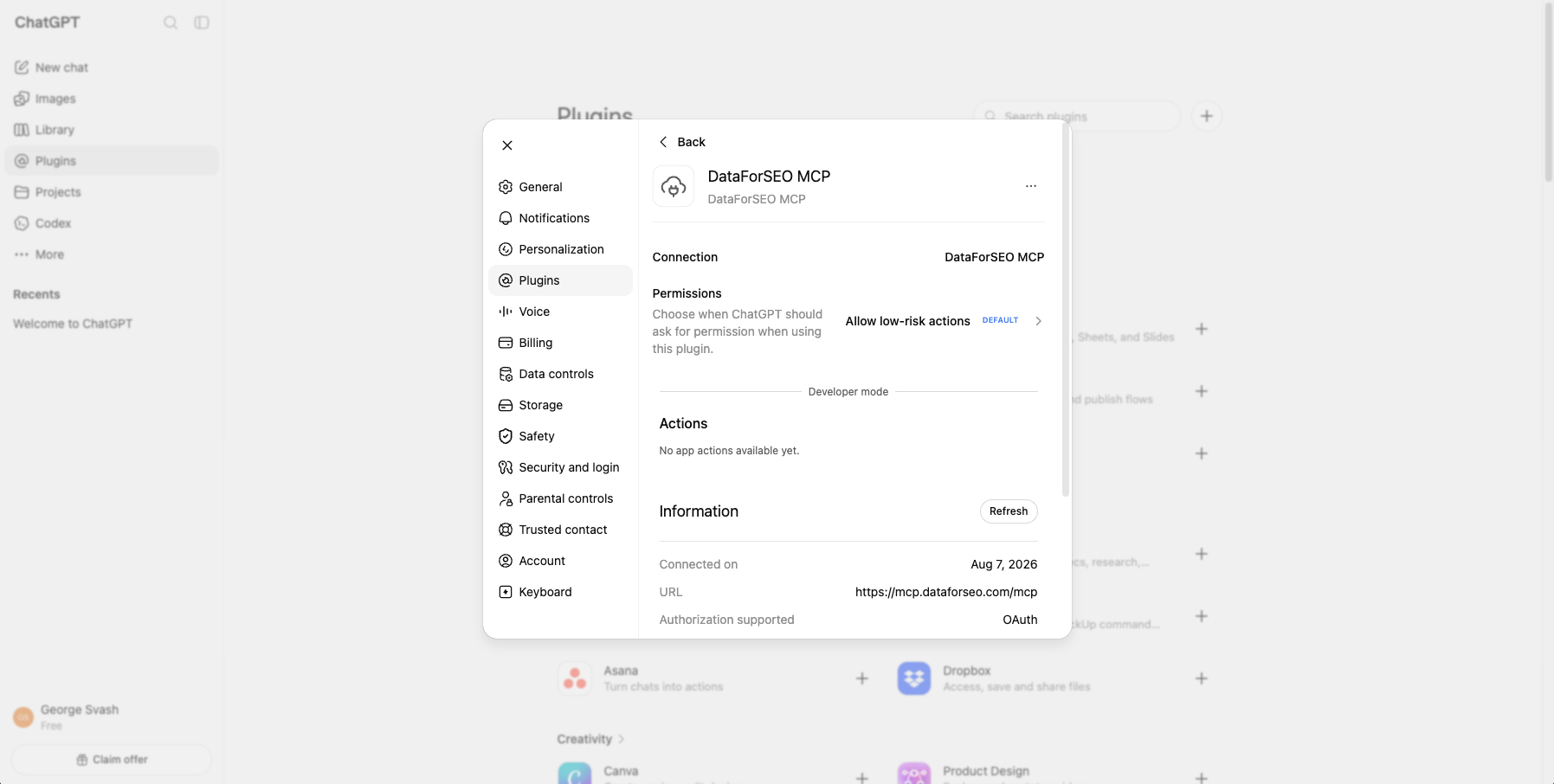
Task: Click the settings dialog vertical scrollbar
Action: [1065, 312]
